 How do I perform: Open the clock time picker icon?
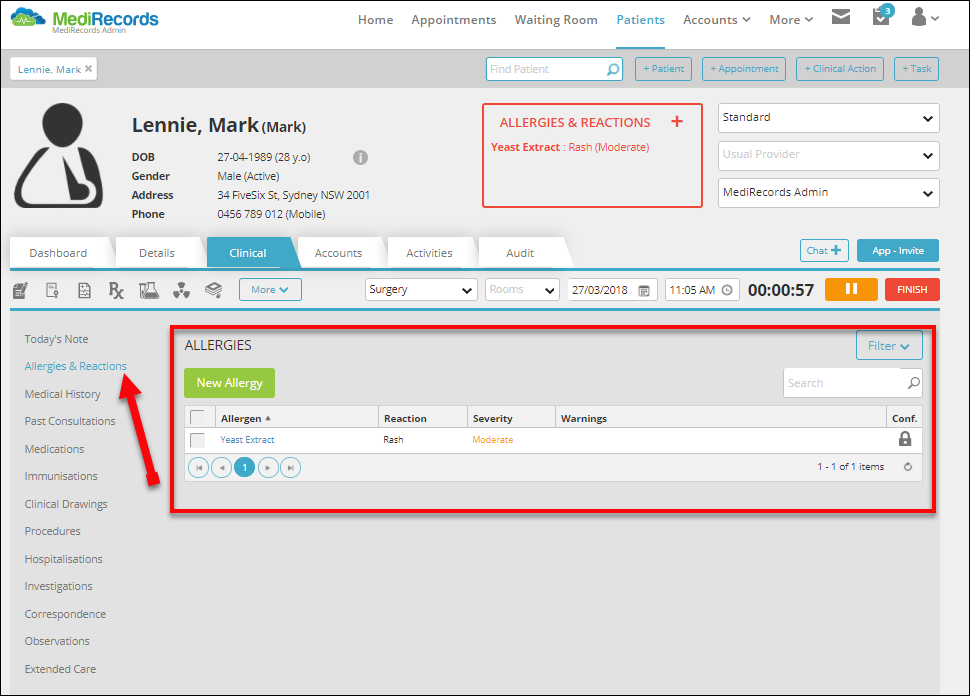pyautogui.click(x=728, y=290)
